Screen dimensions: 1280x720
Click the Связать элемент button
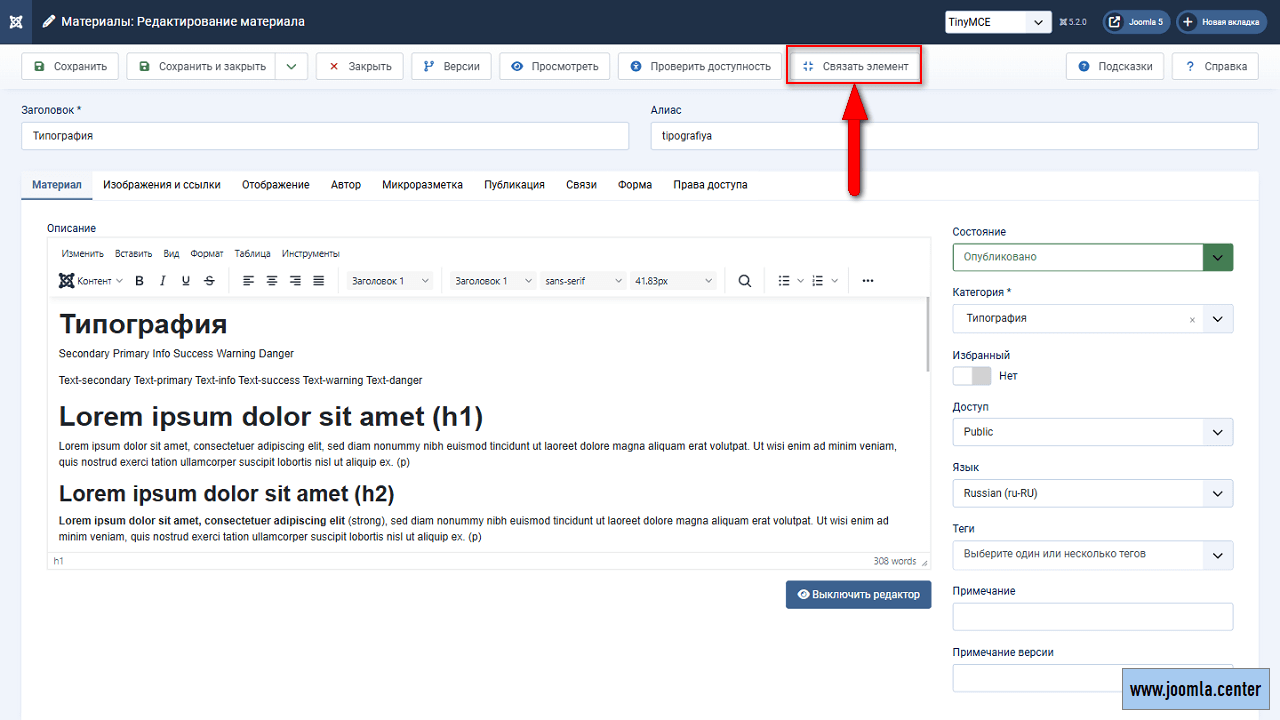point(854,67)
